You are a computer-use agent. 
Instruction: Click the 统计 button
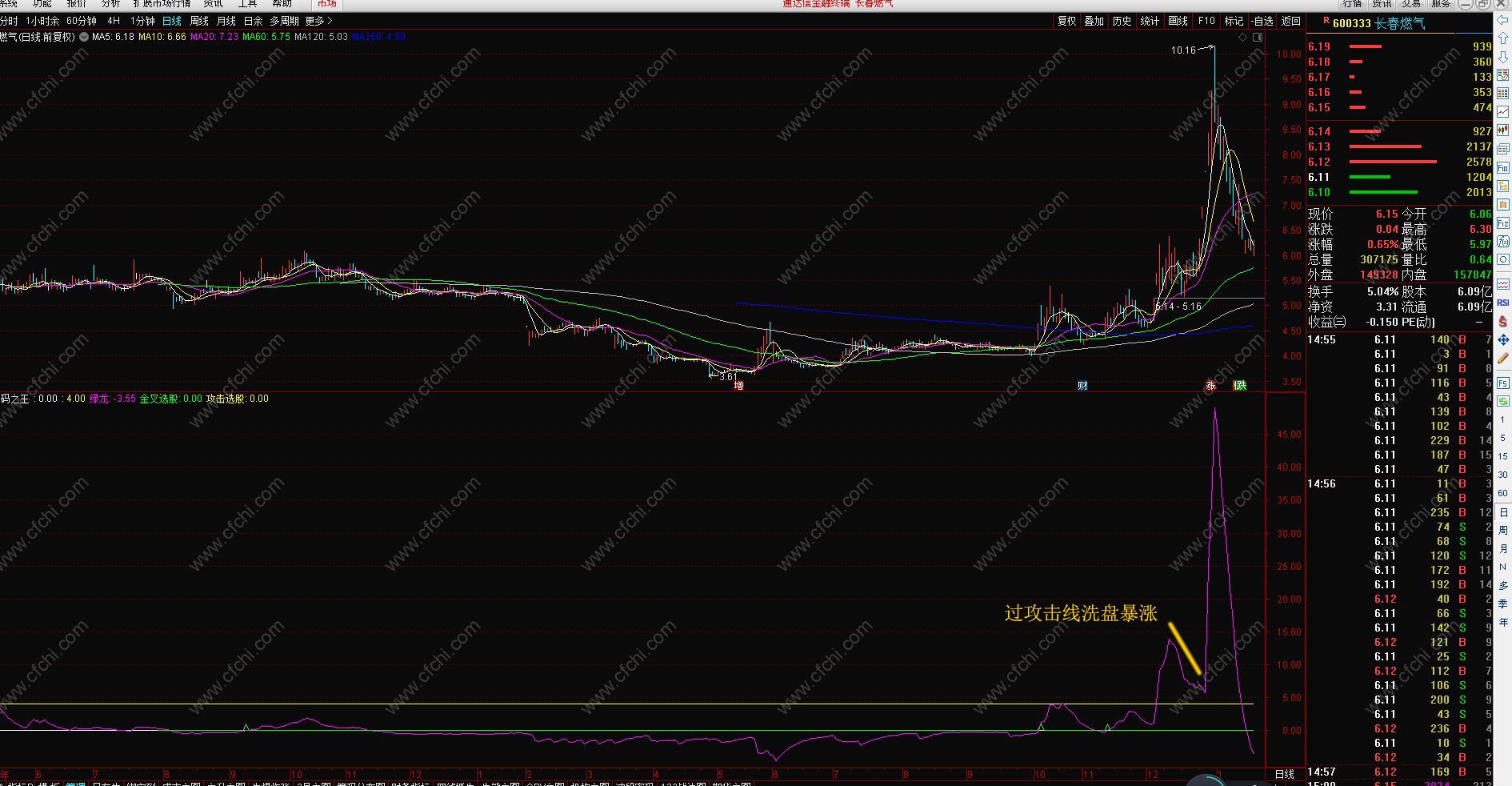point(1150,21)
